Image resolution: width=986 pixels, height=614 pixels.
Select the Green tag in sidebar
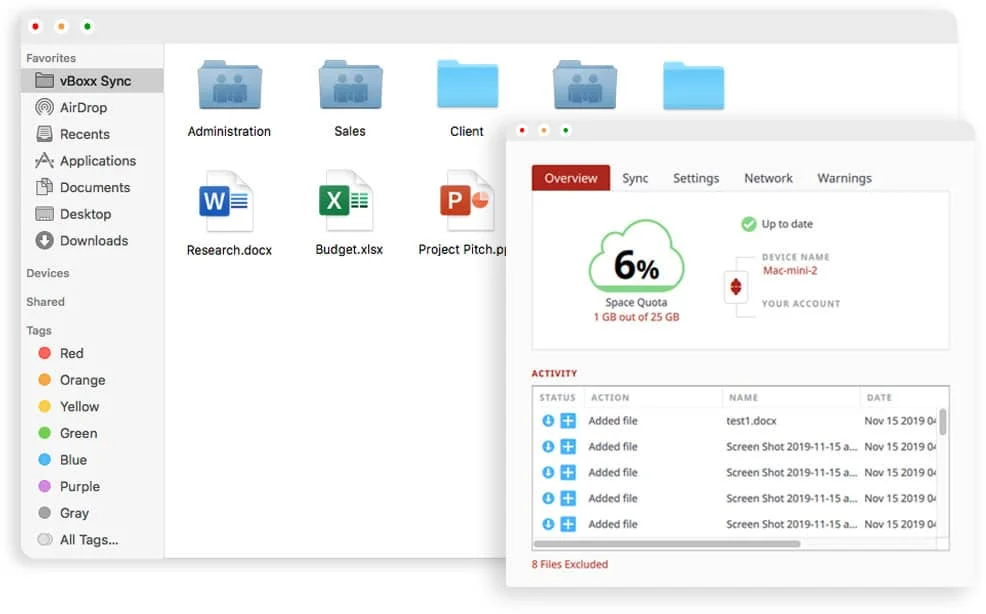[x=75, y=433]
